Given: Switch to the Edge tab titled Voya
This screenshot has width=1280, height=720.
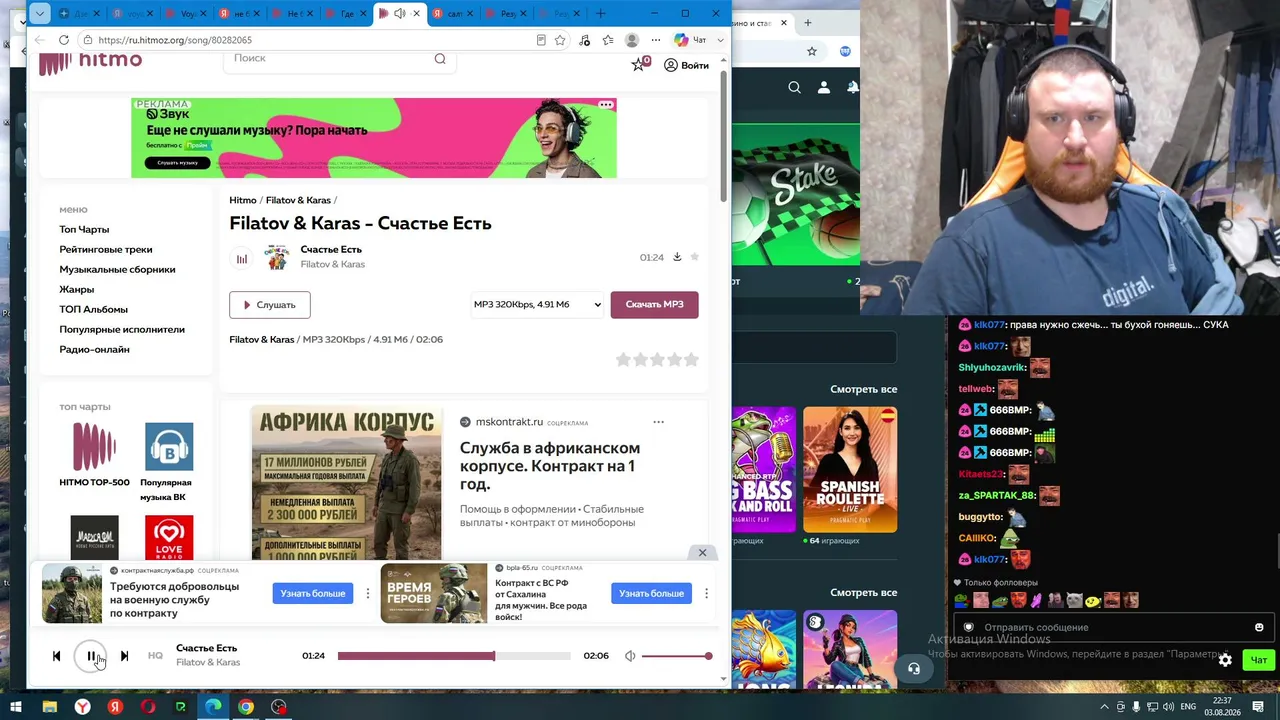Looking at the screenshot, I should coord(186,14).
